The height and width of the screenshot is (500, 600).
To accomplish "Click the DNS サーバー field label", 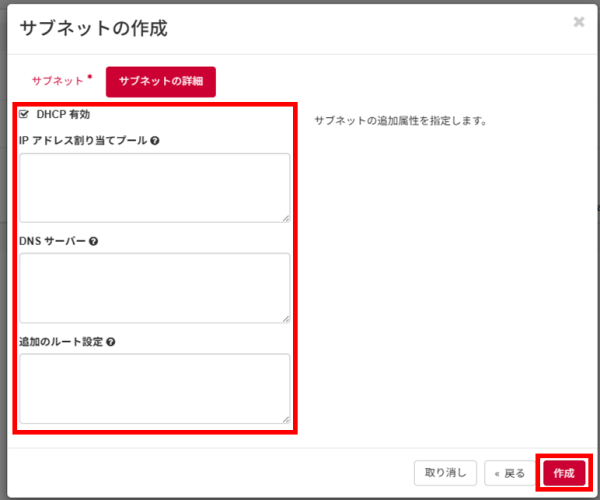I will click(52, 241).
